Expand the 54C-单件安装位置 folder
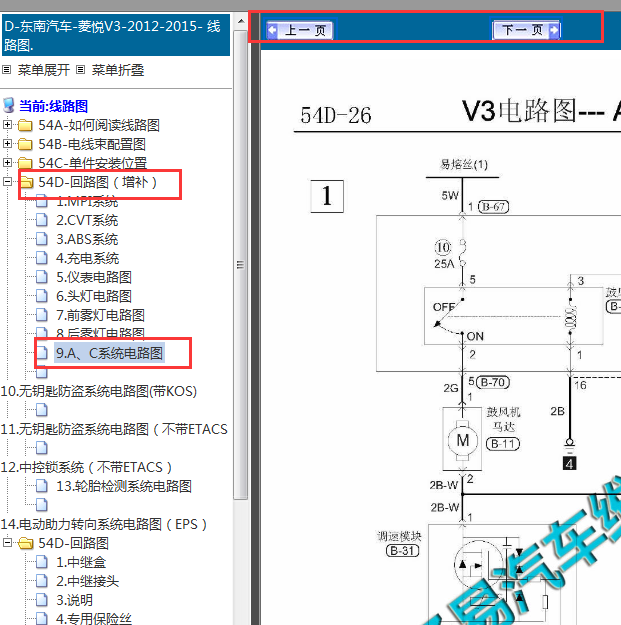 (7, 163)
